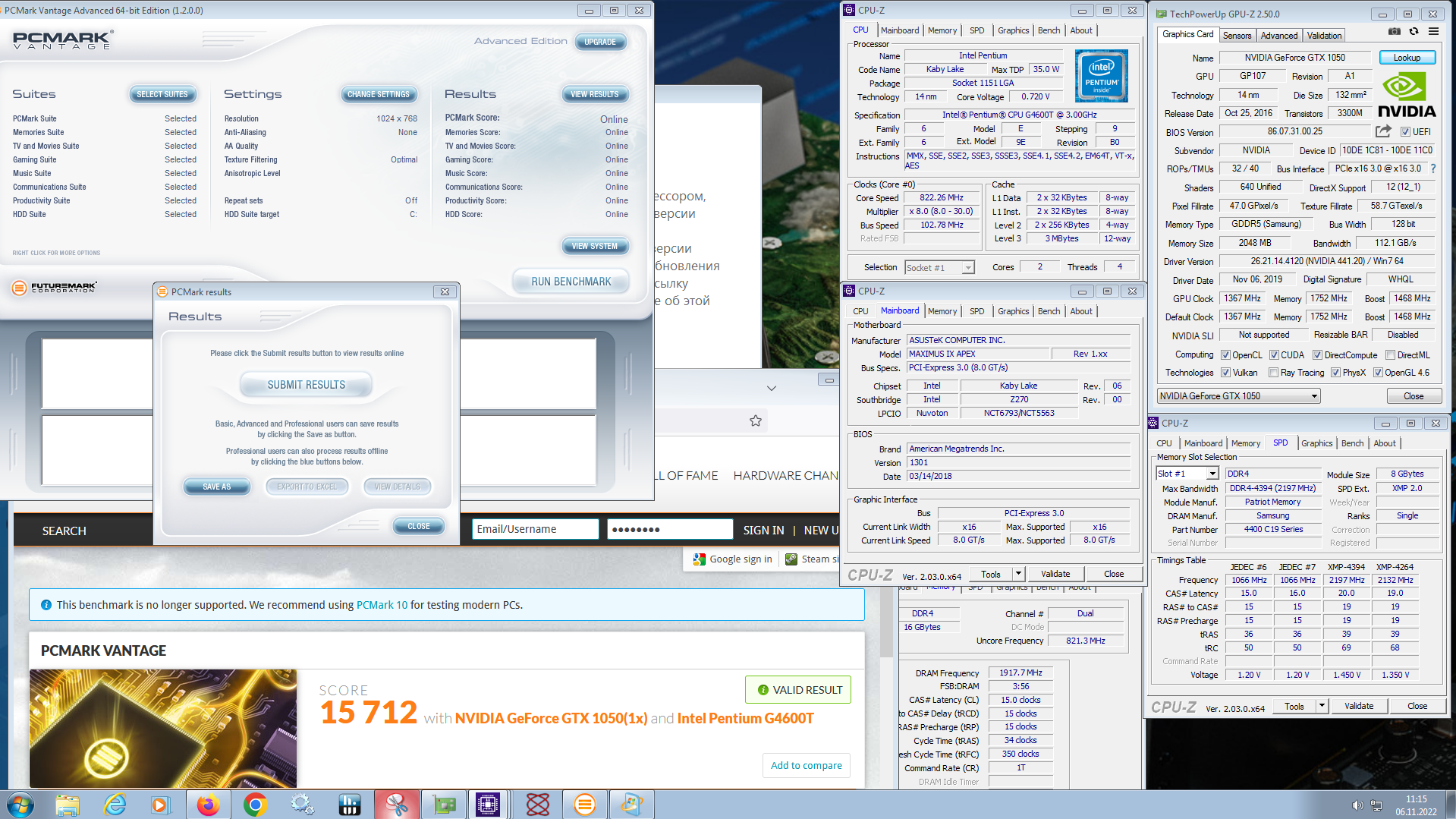Open the red atom icon in the taskbar
This screenshot has height=819, width=1456.
tap(537, 805)
